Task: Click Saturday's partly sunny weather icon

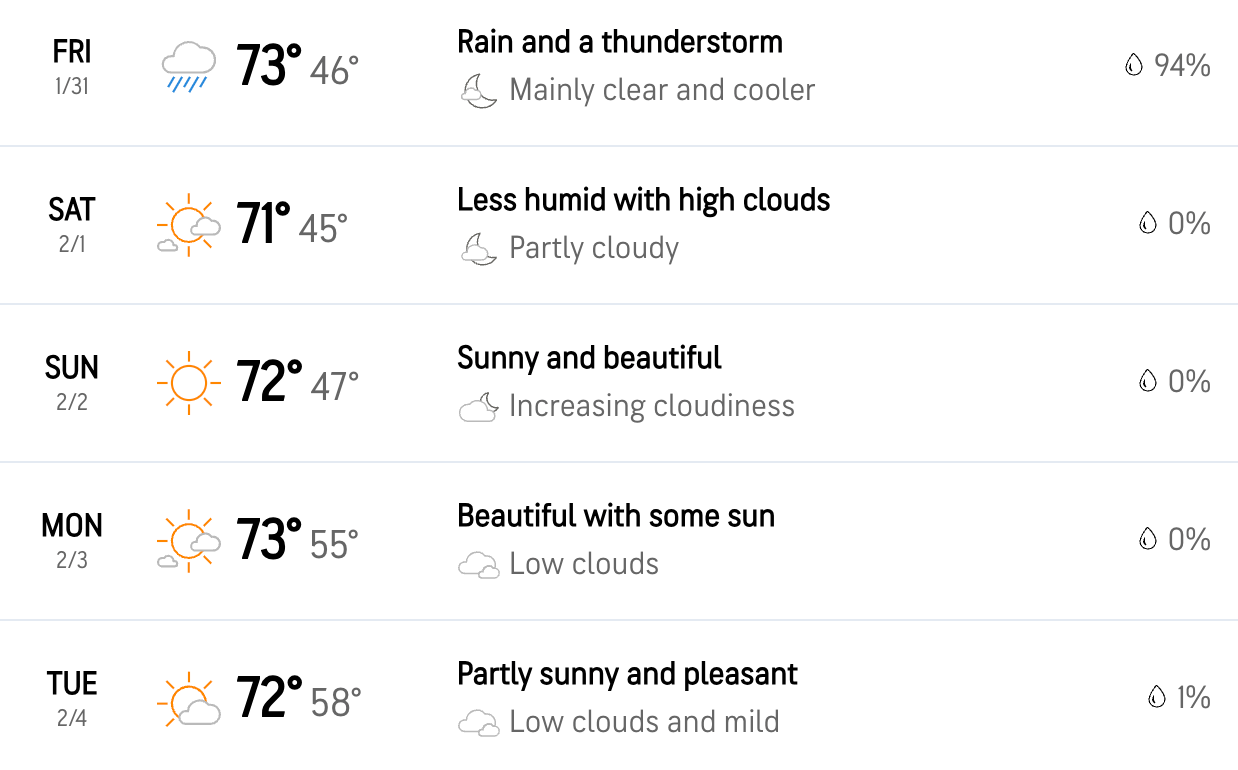Action: [x=188, y=226]
